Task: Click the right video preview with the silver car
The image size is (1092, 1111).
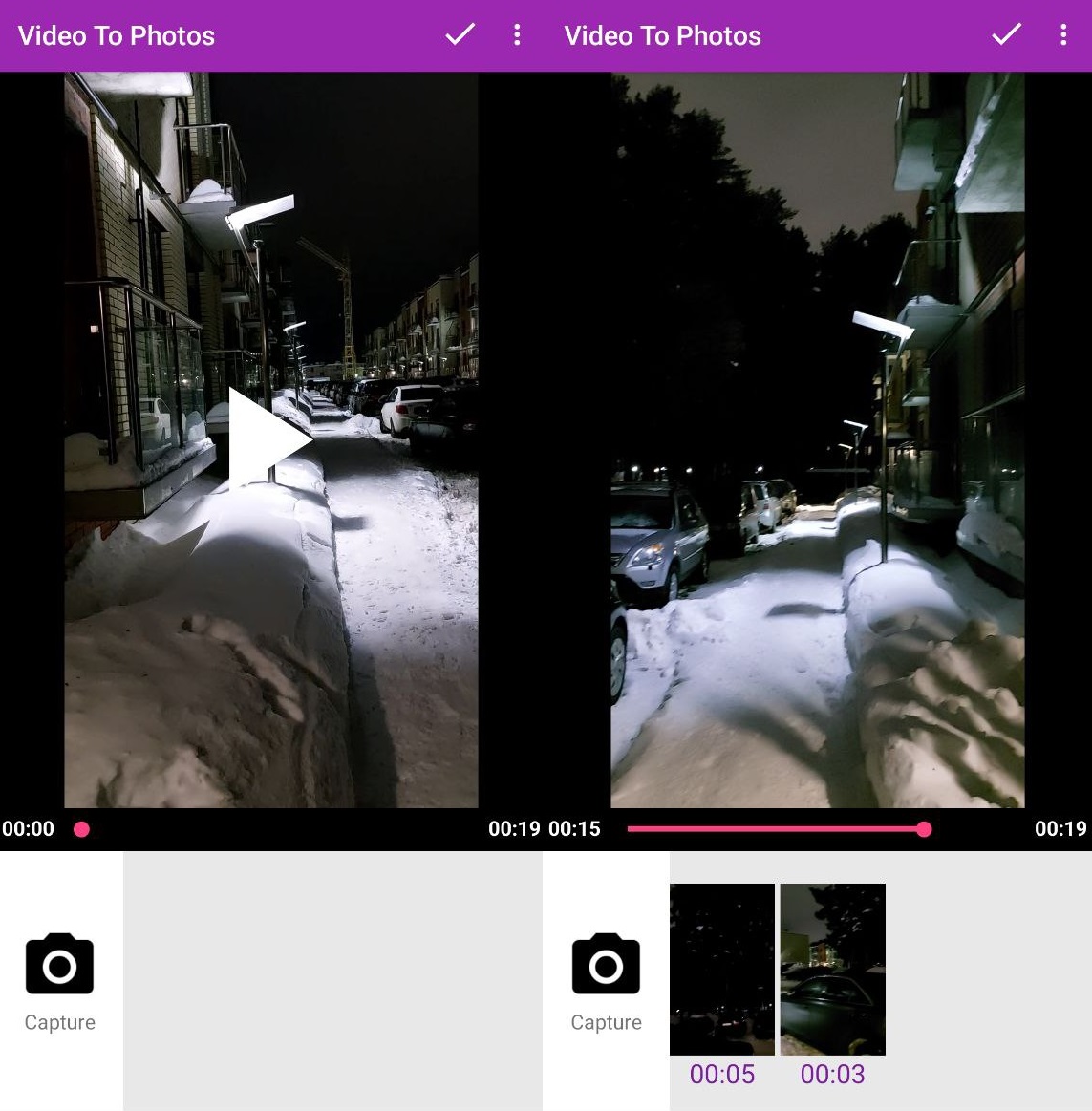Action: (x=817, y=439)
